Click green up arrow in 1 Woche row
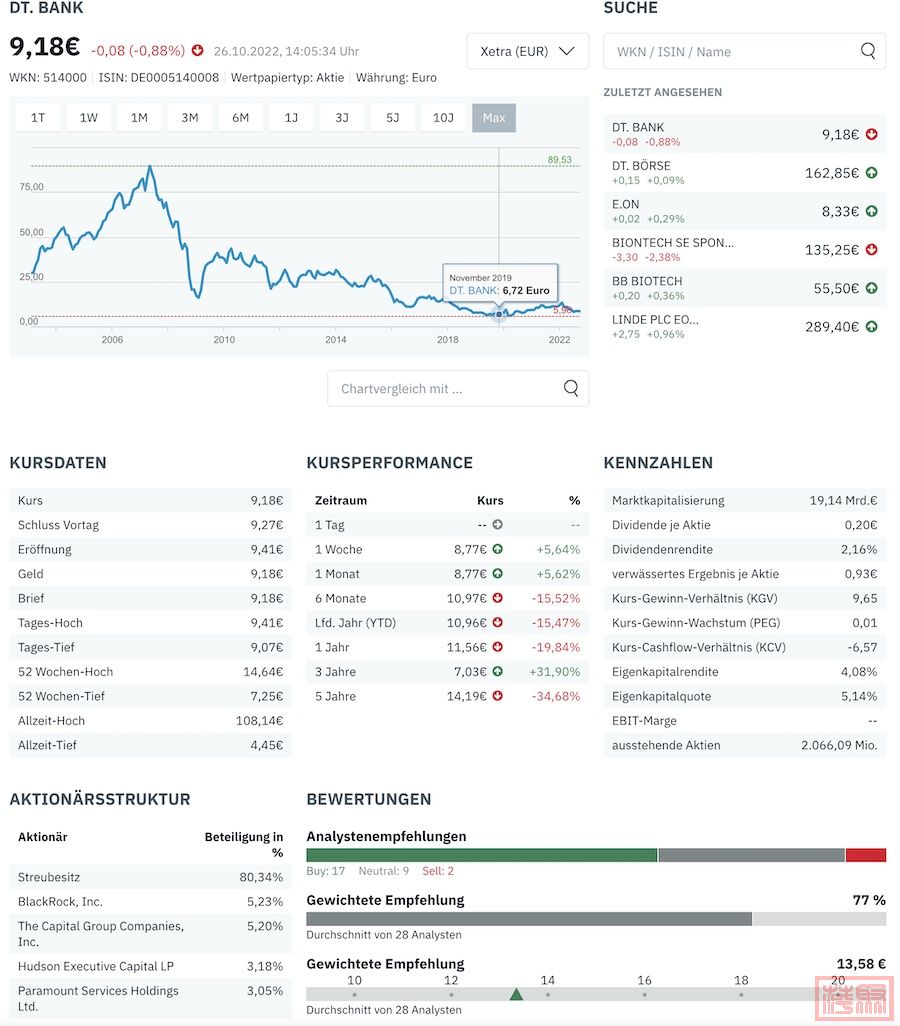 (x=497, y=549)
